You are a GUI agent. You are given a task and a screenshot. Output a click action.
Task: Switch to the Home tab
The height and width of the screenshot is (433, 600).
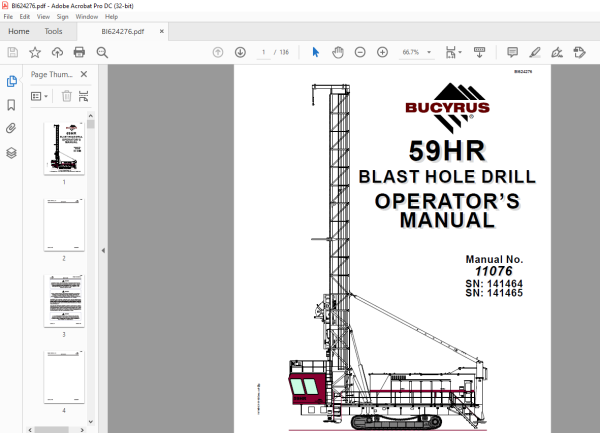tap(19, 31)
